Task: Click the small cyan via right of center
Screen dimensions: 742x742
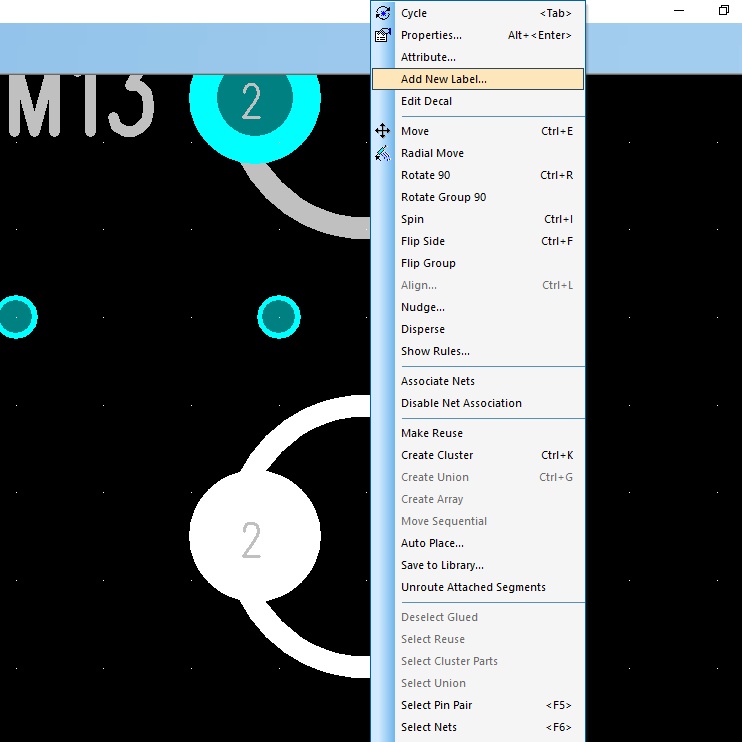Action: 279,317
